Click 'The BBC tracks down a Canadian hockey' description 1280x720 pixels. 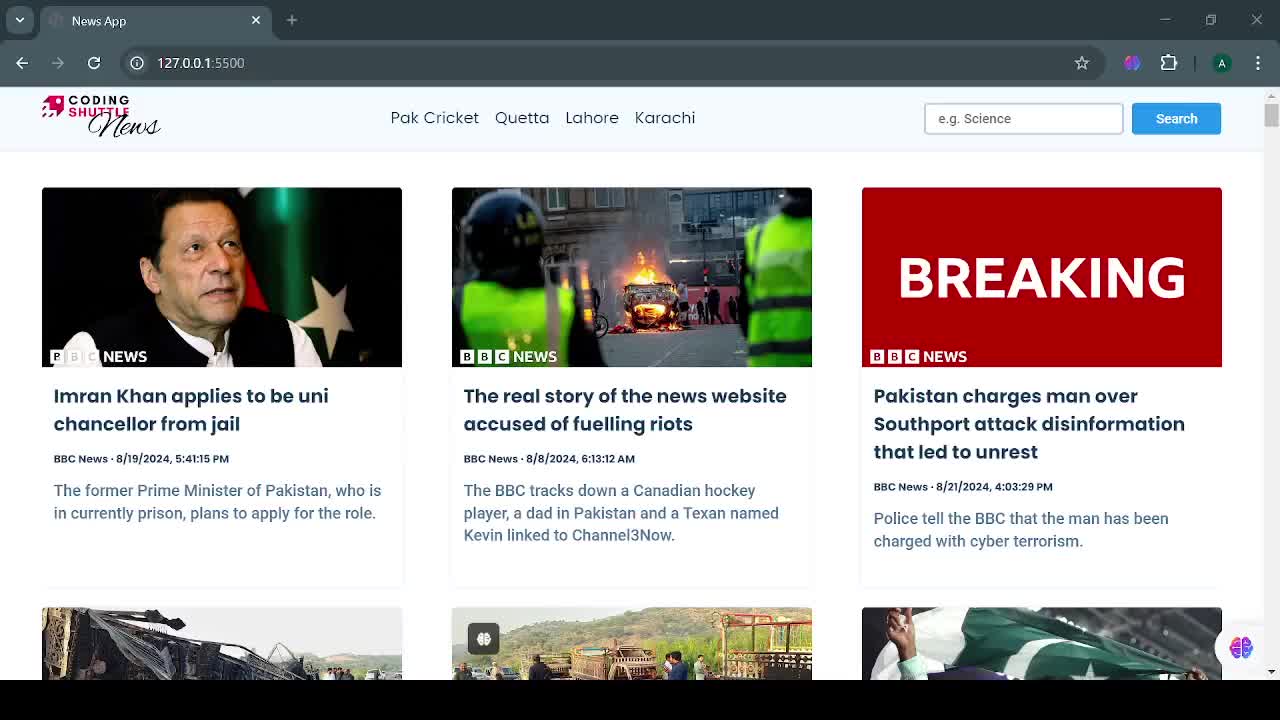pyautogui.click(x=621, y=513)
